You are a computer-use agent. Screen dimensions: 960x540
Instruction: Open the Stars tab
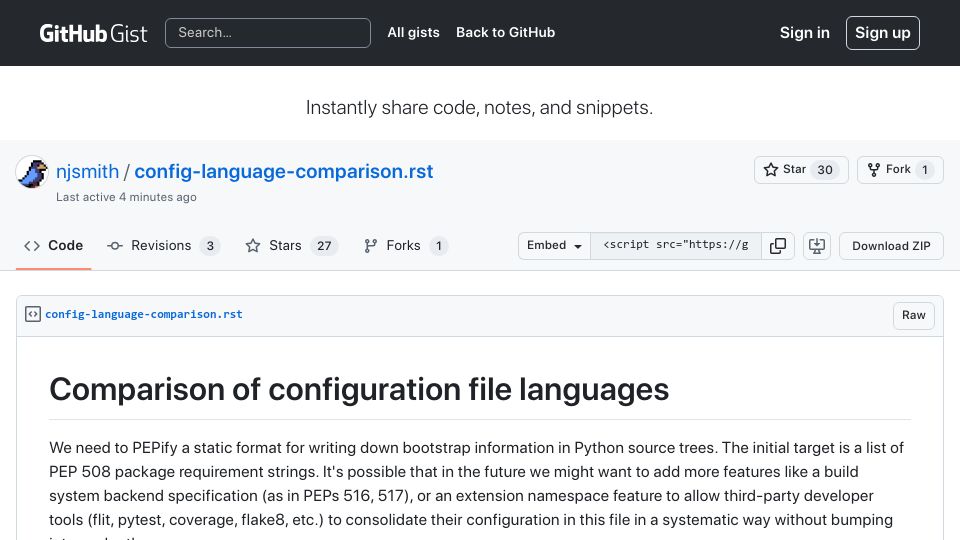point(291,246)
